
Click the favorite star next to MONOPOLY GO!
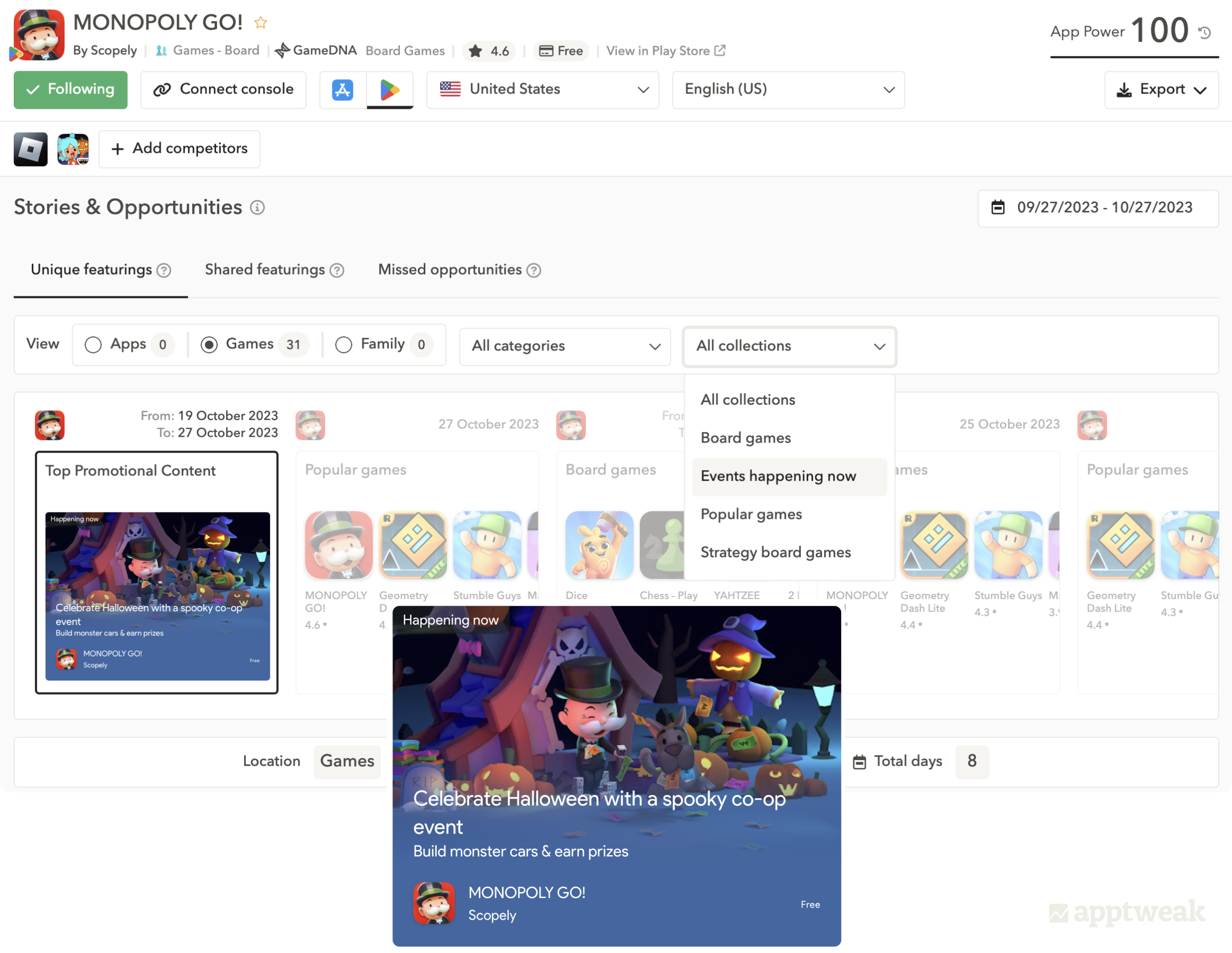pyautogui.click(x=260, y=23)
